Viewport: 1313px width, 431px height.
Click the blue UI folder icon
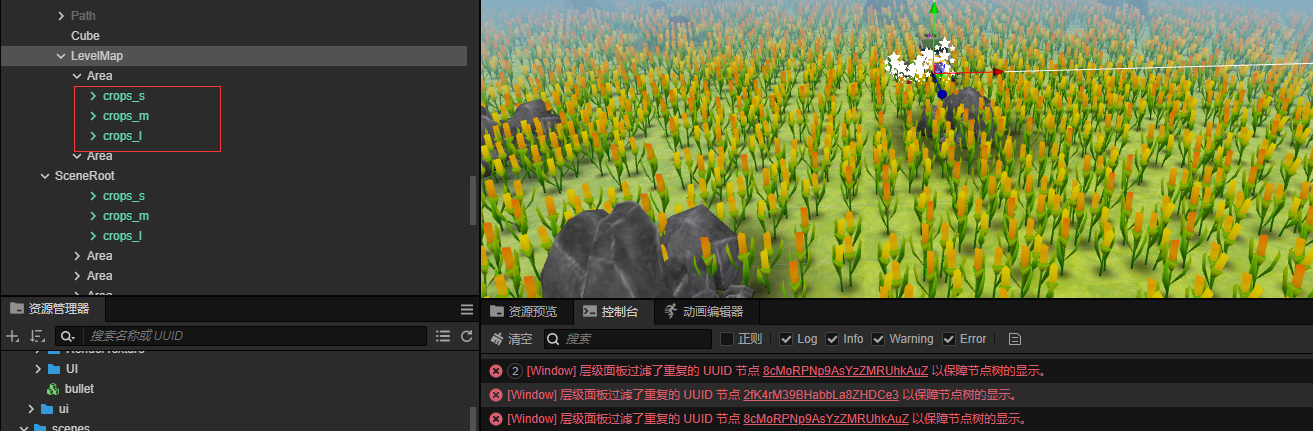[x=54, y=369]
